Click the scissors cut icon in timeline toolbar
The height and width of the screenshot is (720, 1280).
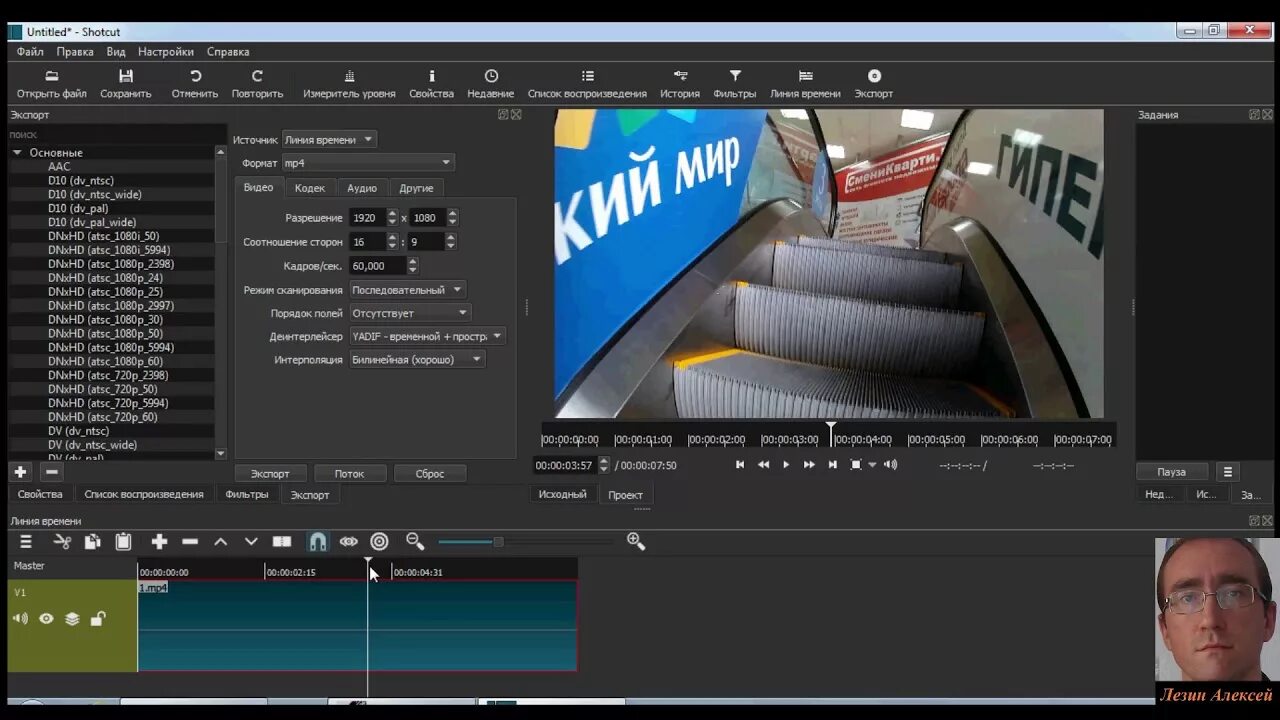point(62,542)
